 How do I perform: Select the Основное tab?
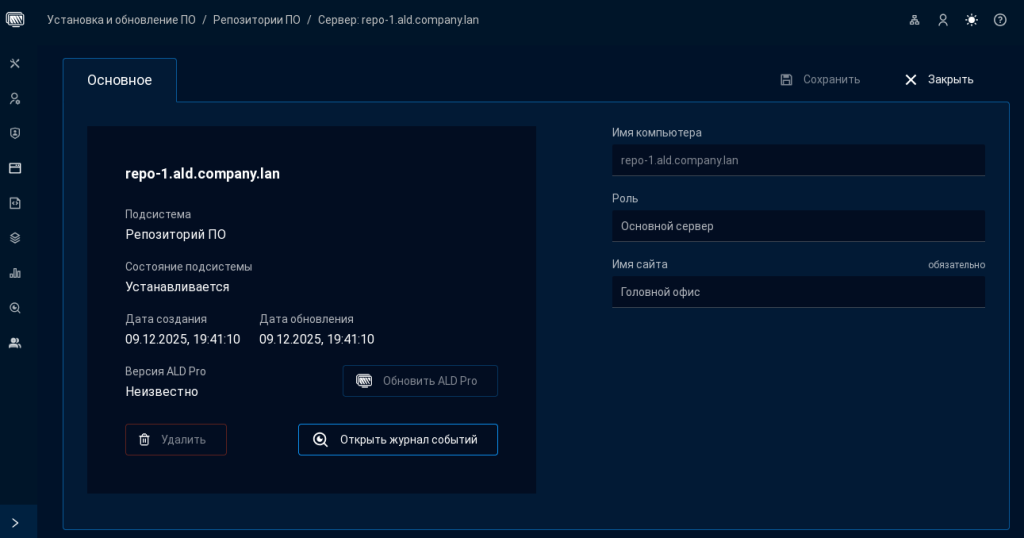(120, 80)
